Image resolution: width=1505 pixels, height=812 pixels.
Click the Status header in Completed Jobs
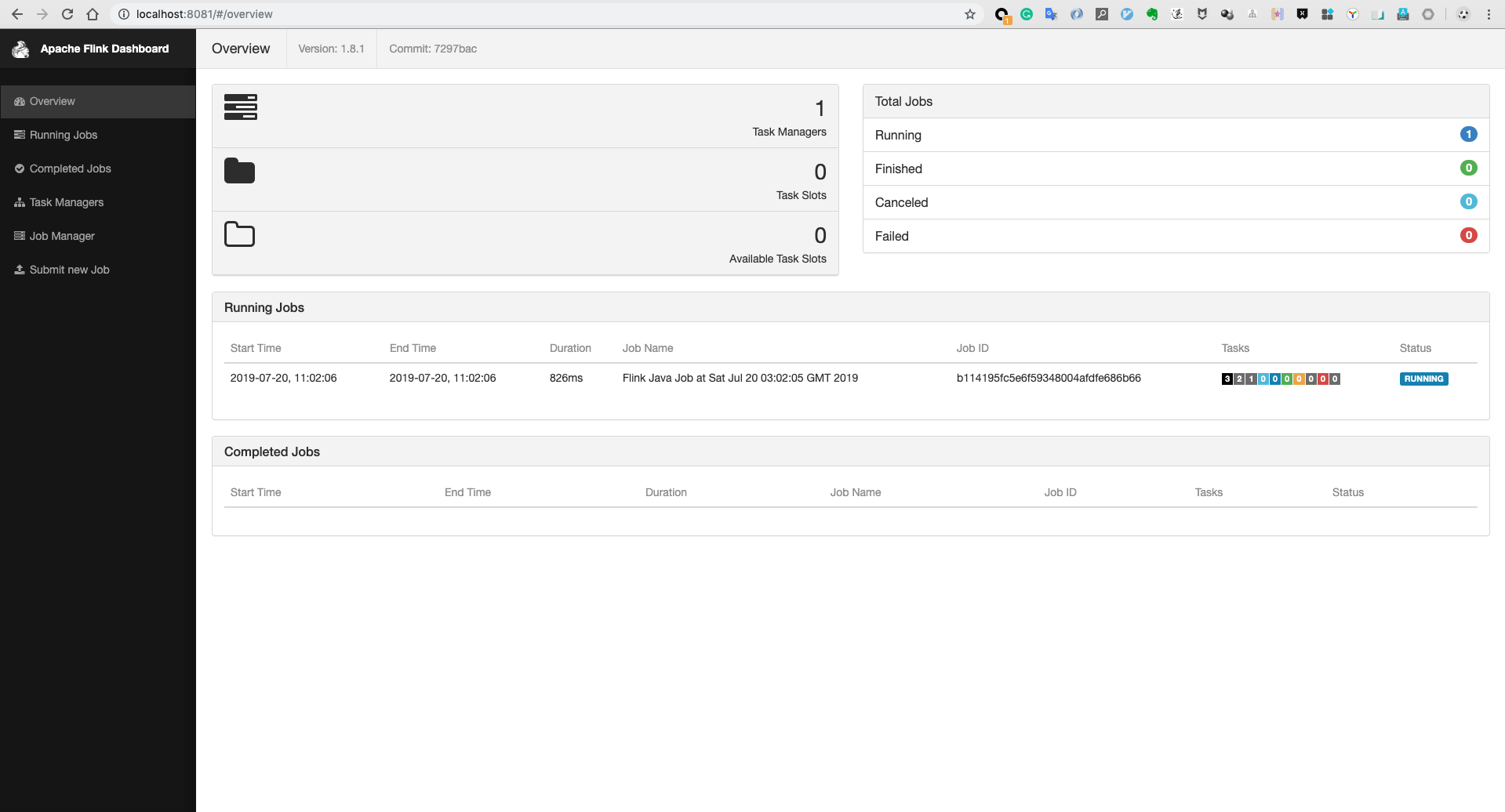tap(1348, 492)
